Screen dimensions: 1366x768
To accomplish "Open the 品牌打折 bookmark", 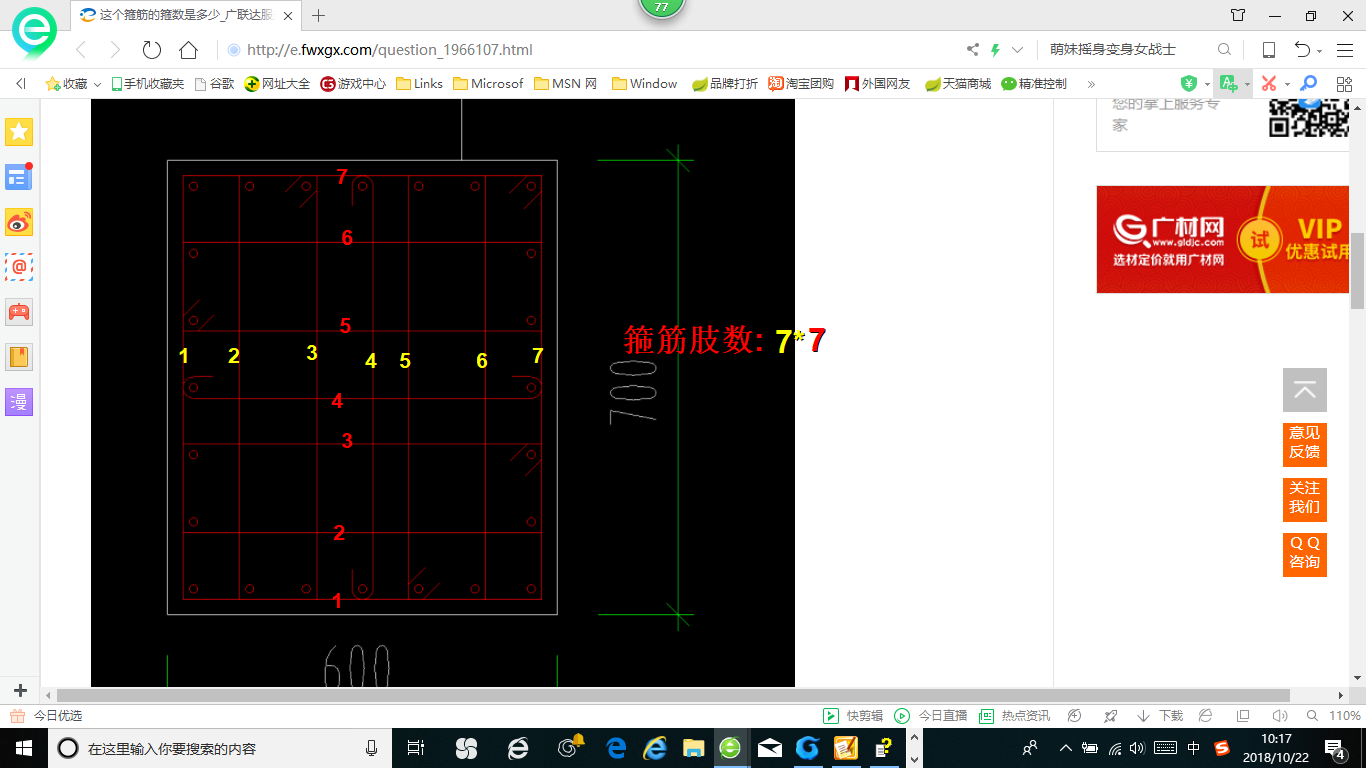I will tap(725, 84).
